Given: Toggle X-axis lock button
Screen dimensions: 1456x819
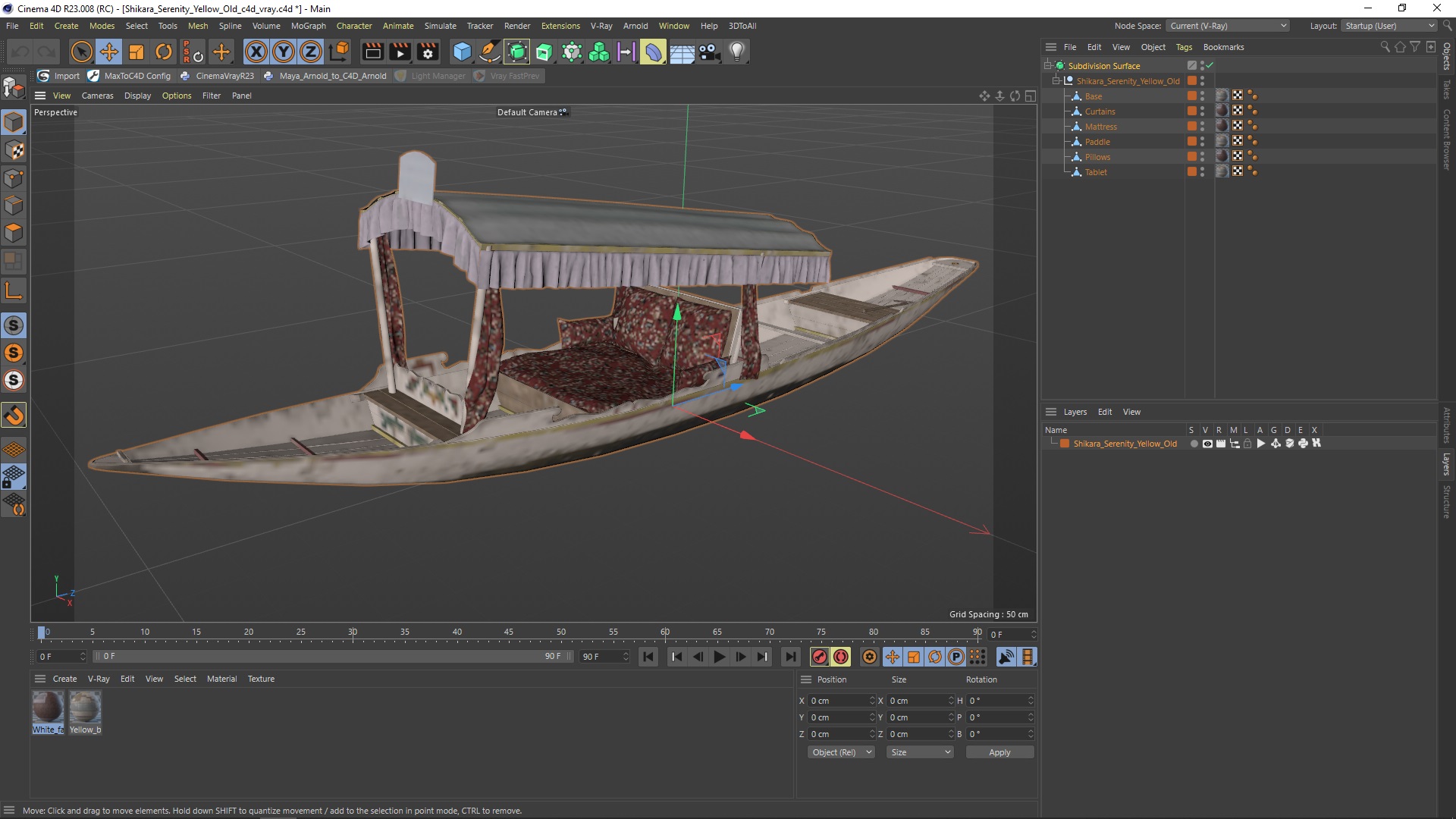Looking at the screenshot, I should coord(256,52).
